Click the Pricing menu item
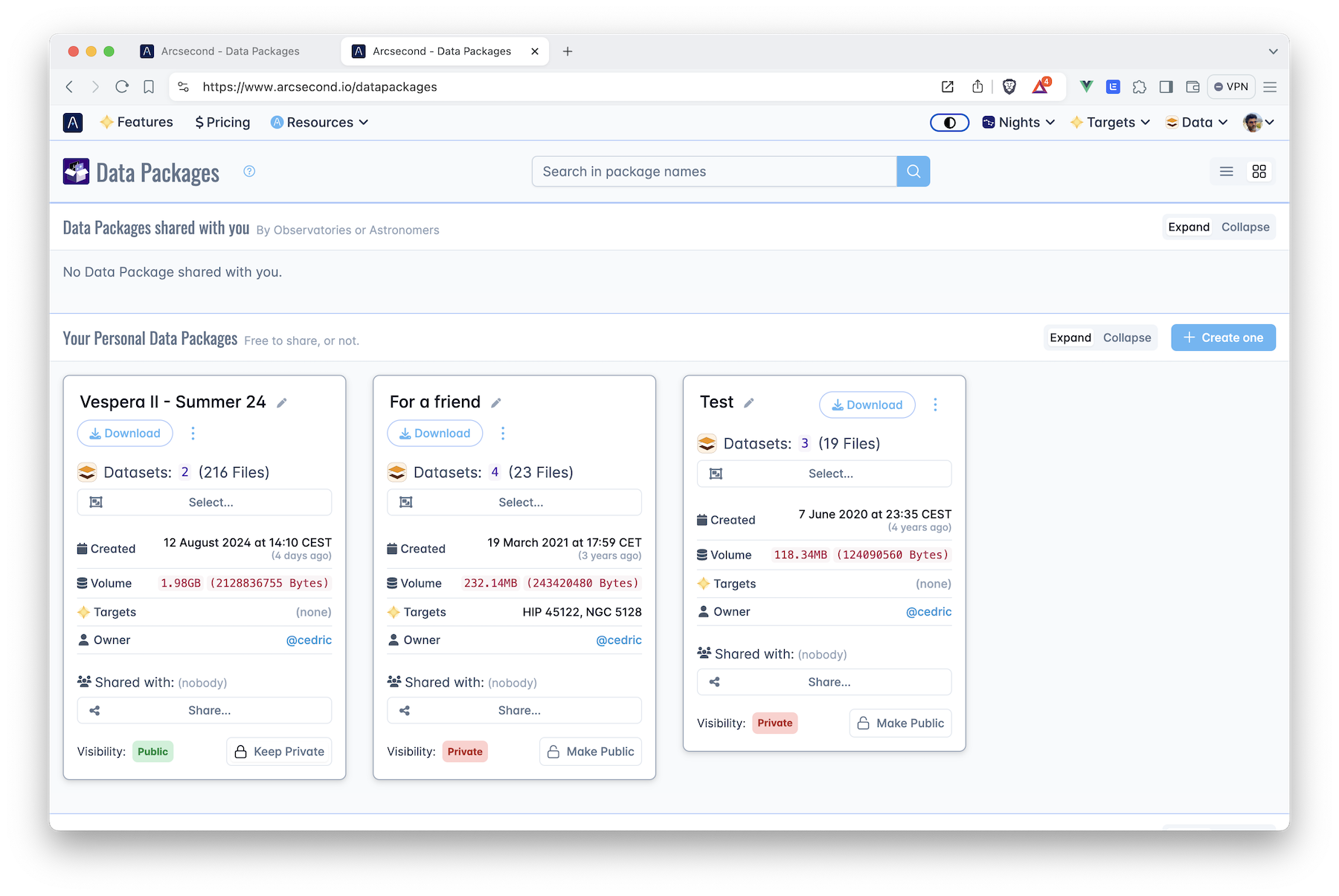 click(222, 122)
